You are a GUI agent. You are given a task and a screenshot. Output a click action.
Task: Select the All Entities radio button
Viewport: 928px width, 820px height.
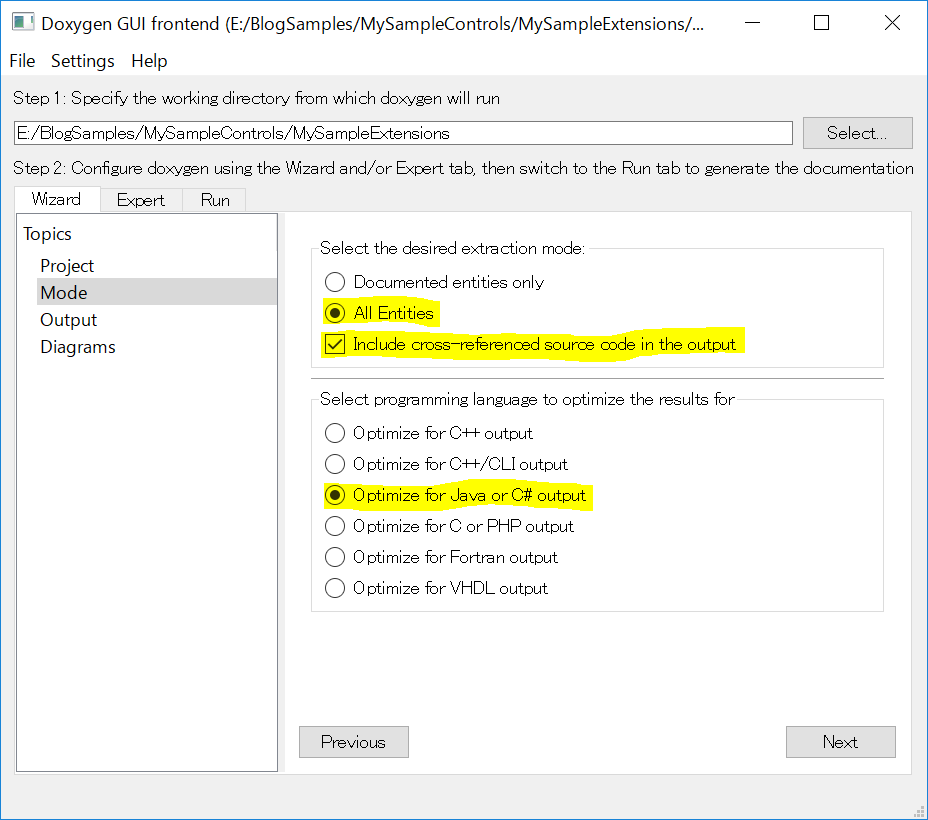[334, 313]
